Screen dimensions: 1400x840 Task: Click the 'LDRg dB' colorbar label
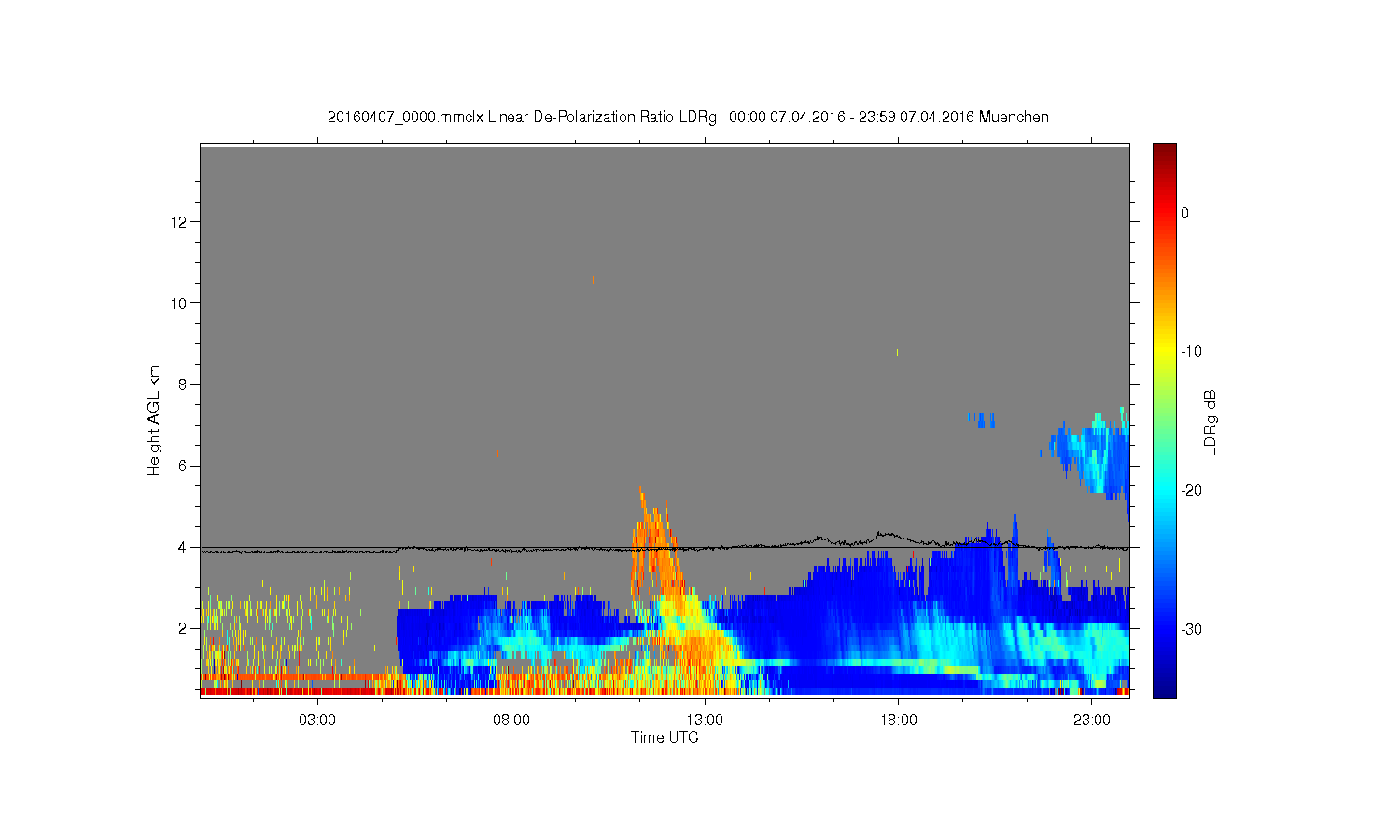pyautogui.click(x=1211, y=423)
